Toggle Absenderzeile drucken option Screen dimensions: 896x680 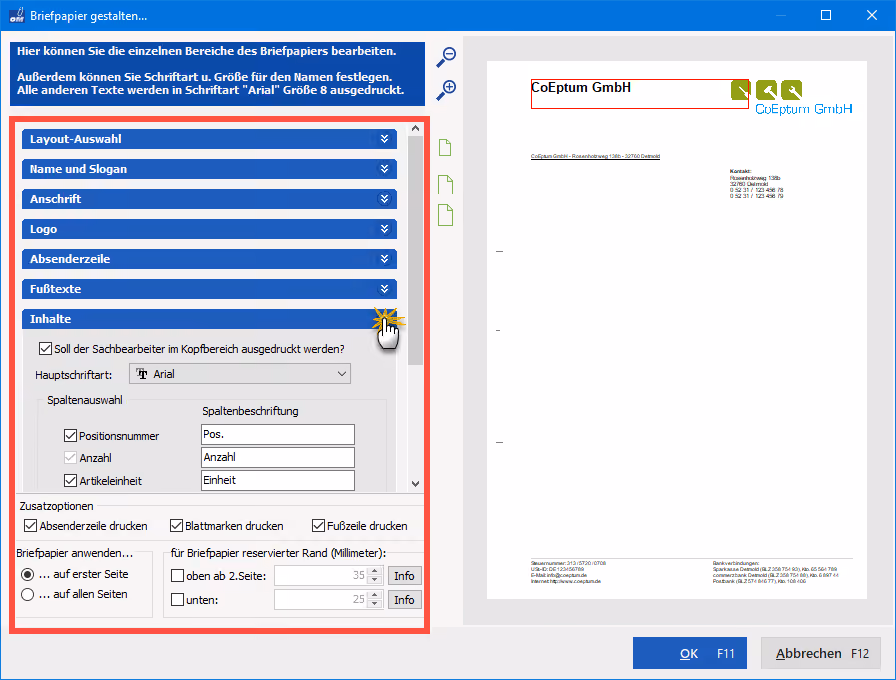[x=30, y=526]
